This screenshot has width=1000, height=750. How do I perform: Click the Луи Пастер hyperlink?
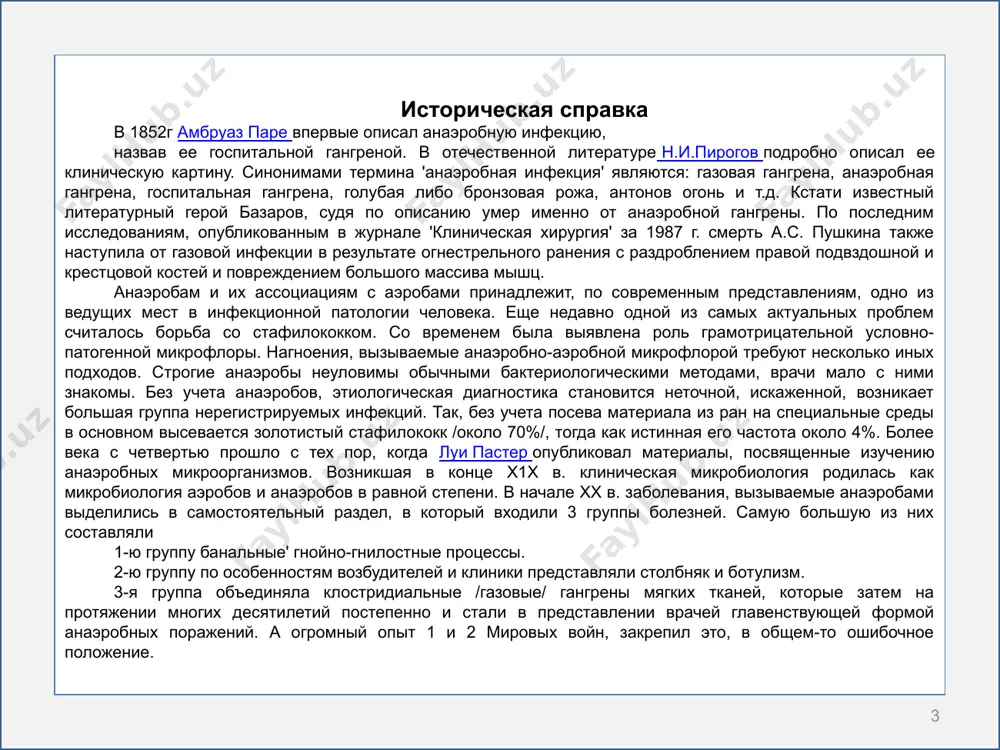click(x=483, y=453)
